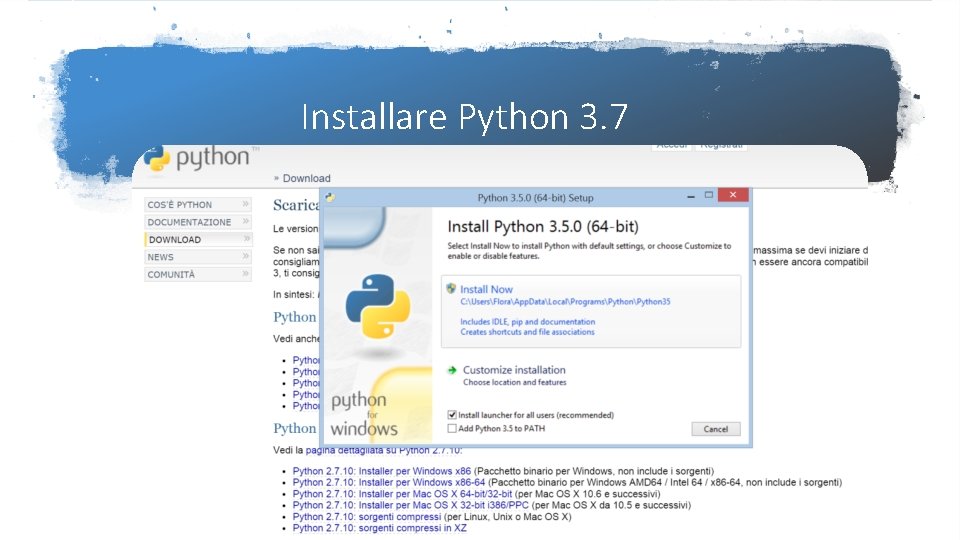Click Includes IDLE, pip and documentation text
The height and width of the screenshot is (540, 960).
pyautogui.click(x=527, y=321)
